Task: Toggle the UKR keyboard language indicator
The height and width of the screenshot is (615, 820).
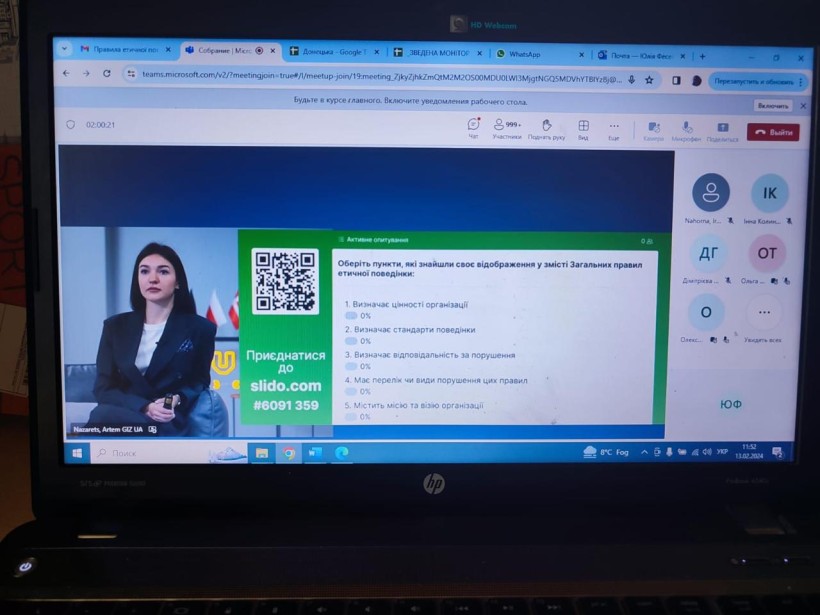Action: (722, 453)
